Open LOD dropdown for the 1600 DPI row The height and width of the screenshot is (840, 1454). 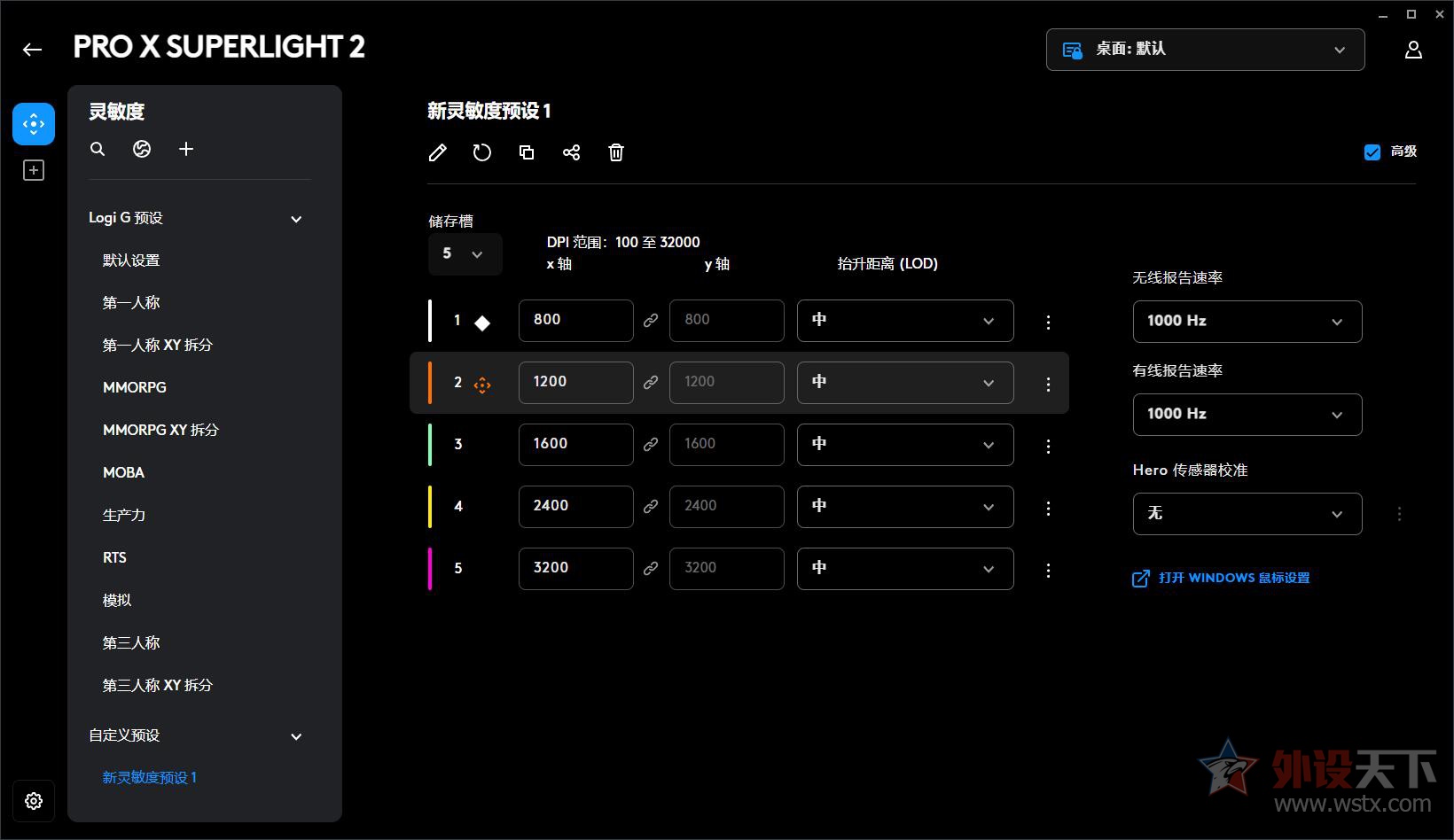tap(905, 445)
